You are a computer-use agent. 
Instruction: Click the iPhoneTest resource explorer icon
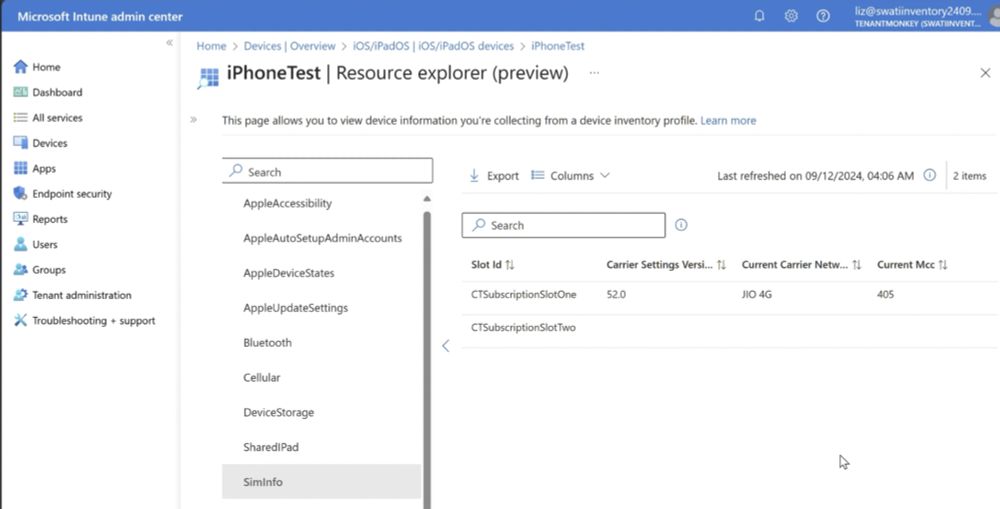tap(208, 77)
